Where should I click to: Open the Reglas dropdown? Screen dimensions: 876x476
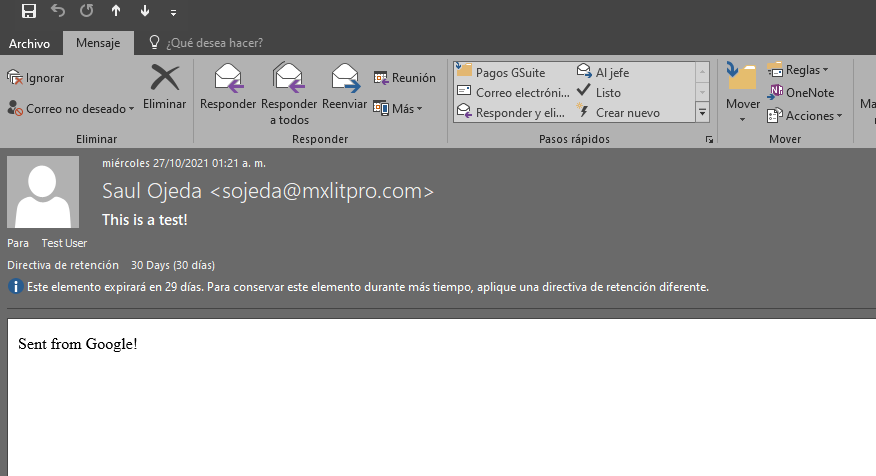pyautogui.click(x=798, y=70)
